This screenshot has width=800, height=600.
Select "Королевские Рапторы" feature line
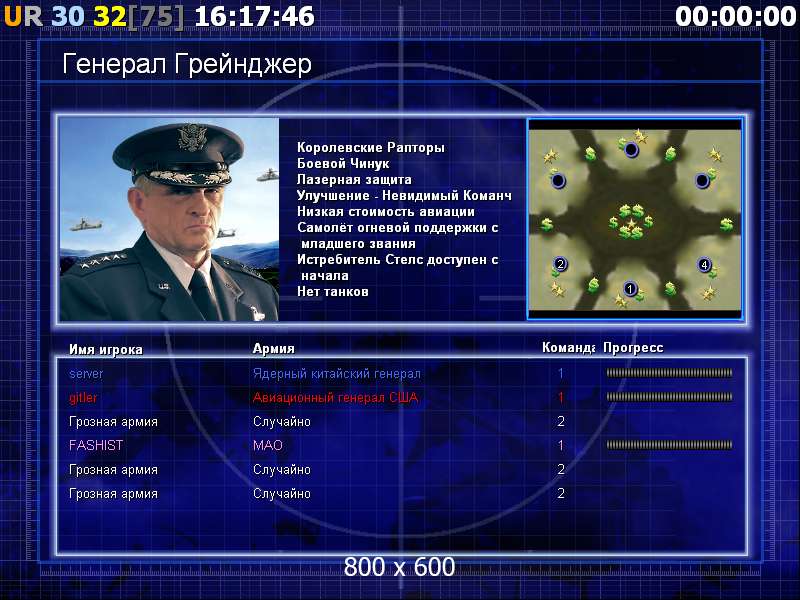coord(371,148)
